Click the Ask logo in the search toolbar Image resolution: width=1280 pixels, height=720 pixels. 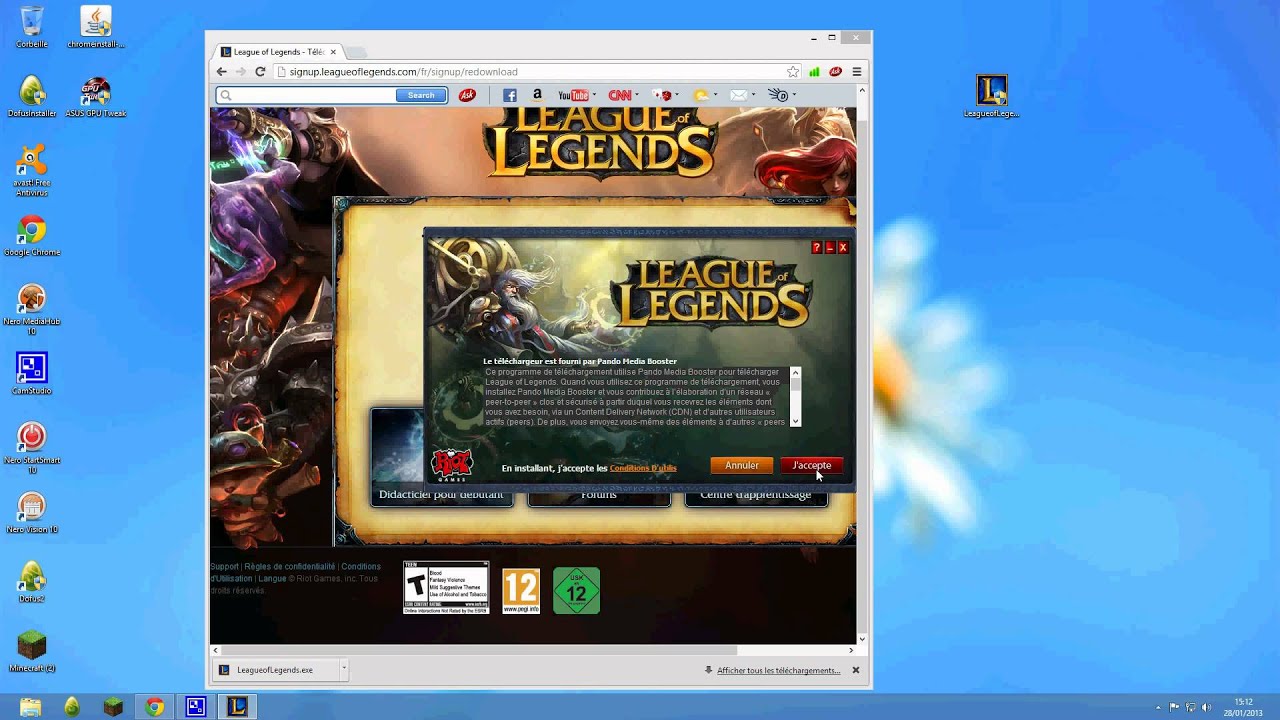click(x=467, y=95)
